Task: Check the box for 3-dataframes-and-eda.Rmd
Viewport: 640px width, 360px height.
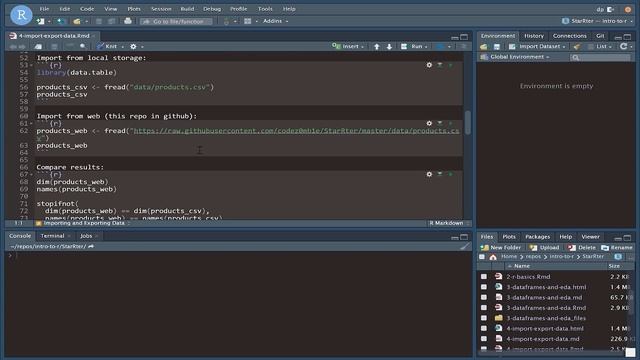Action: click(x=484, y=308)
